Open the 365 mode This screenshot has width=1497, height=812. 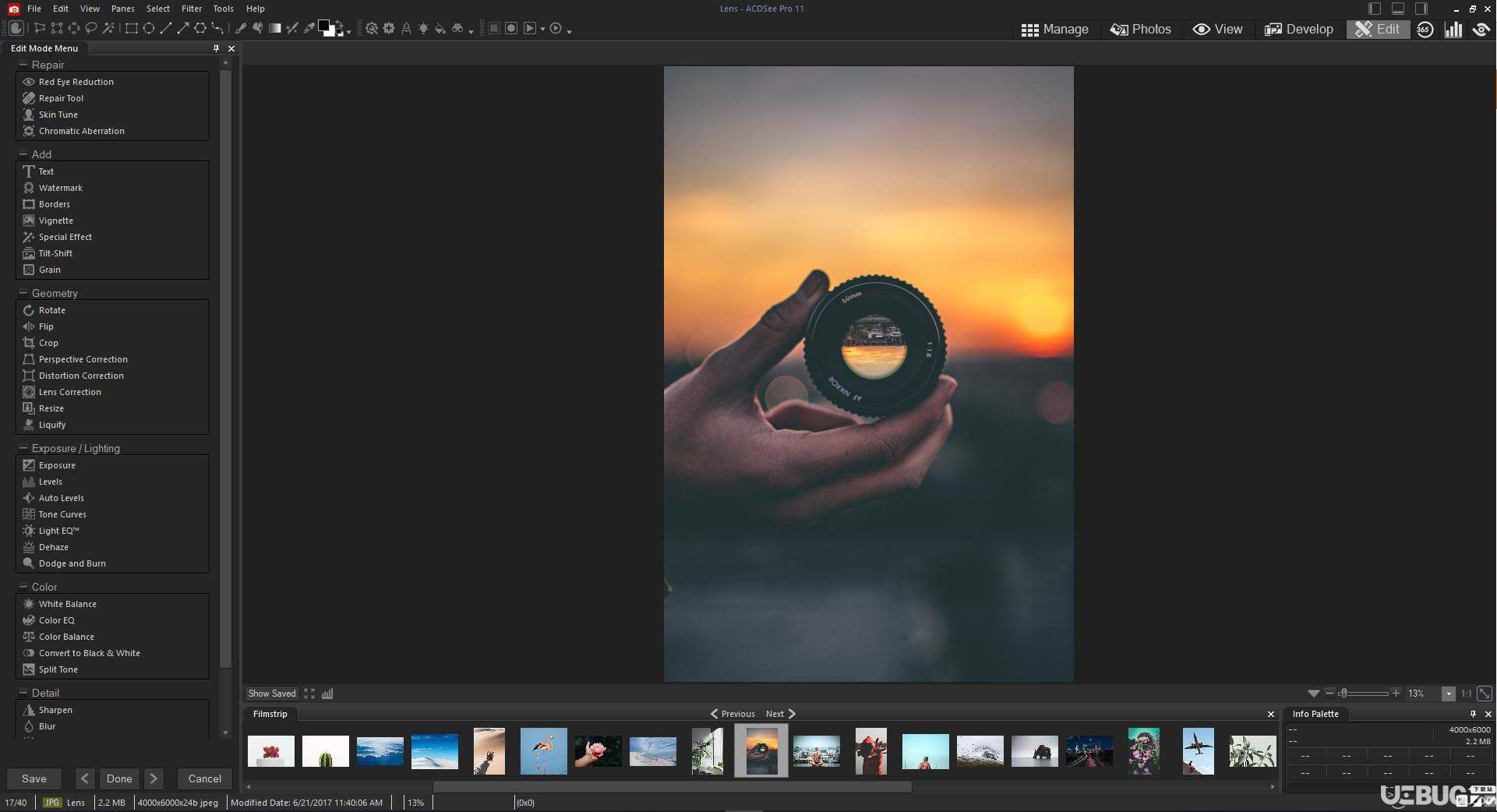1425,30
